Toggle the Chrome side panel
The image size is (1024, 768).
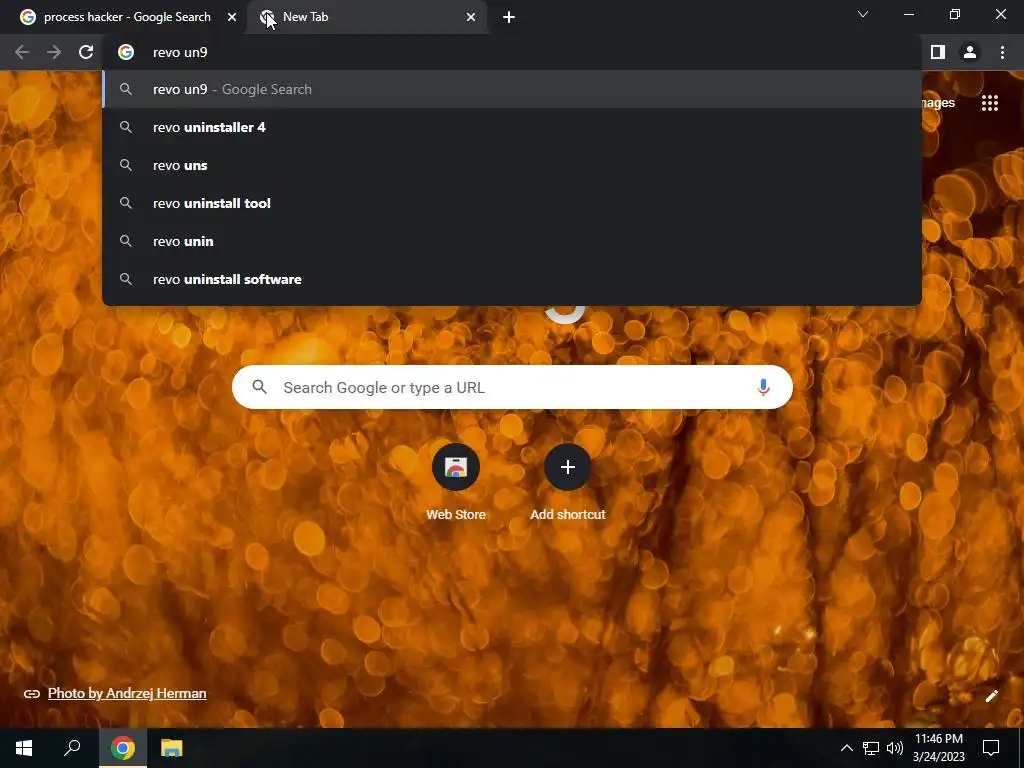(x=938, y=52)
